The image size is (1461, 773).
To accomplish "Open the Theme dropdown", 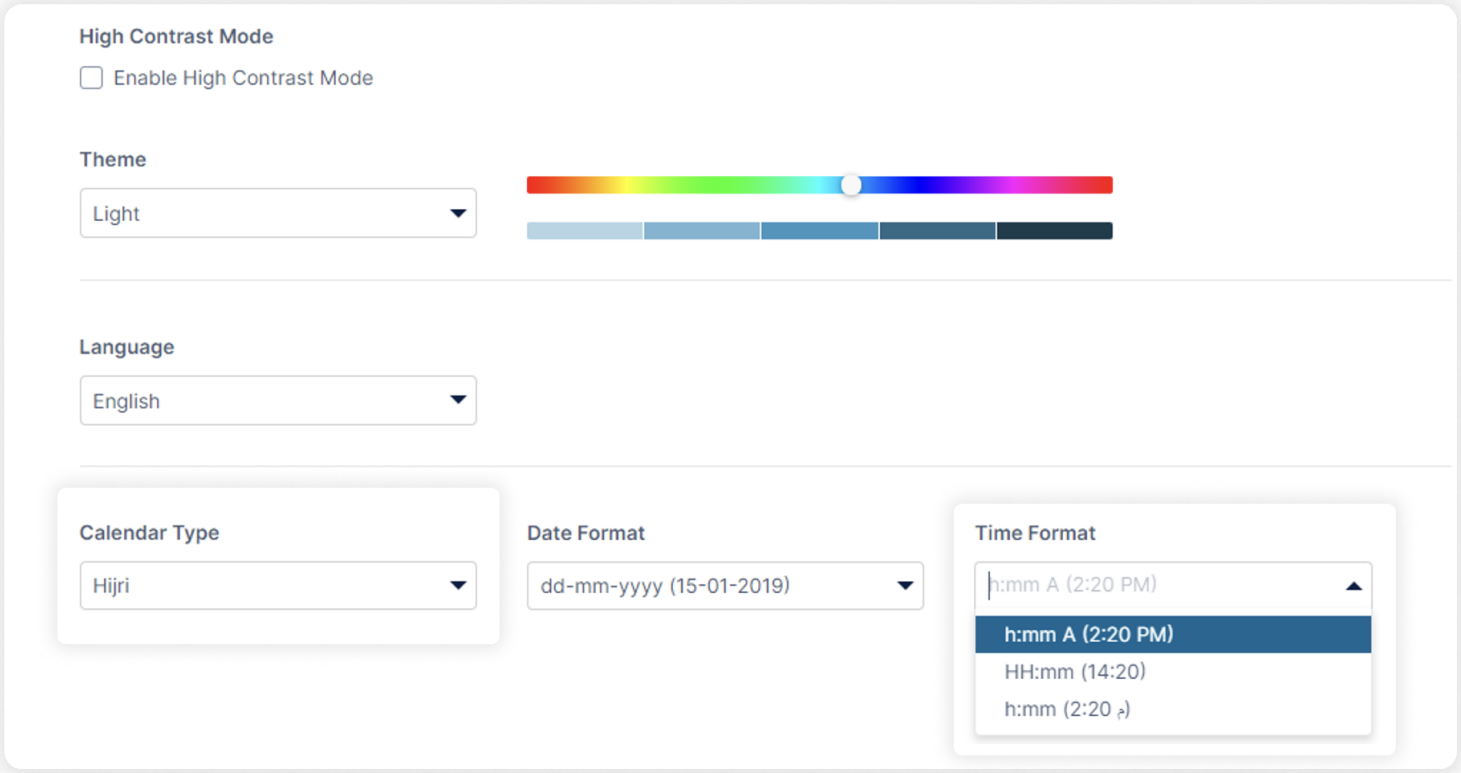I will (278, 213).
